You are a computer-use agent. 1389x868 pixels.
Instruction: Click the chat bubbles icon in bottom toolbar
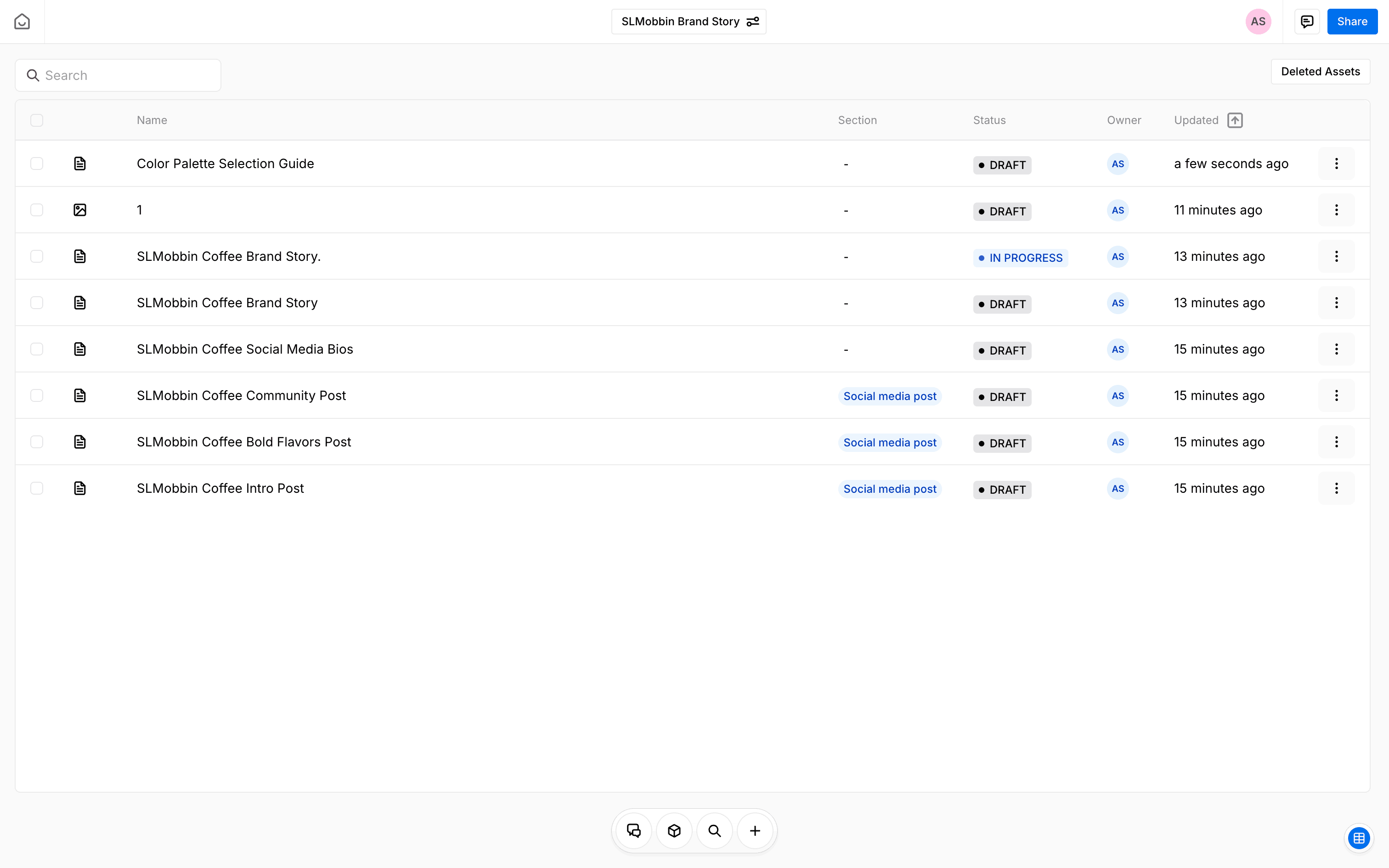[x=634, y=831]
